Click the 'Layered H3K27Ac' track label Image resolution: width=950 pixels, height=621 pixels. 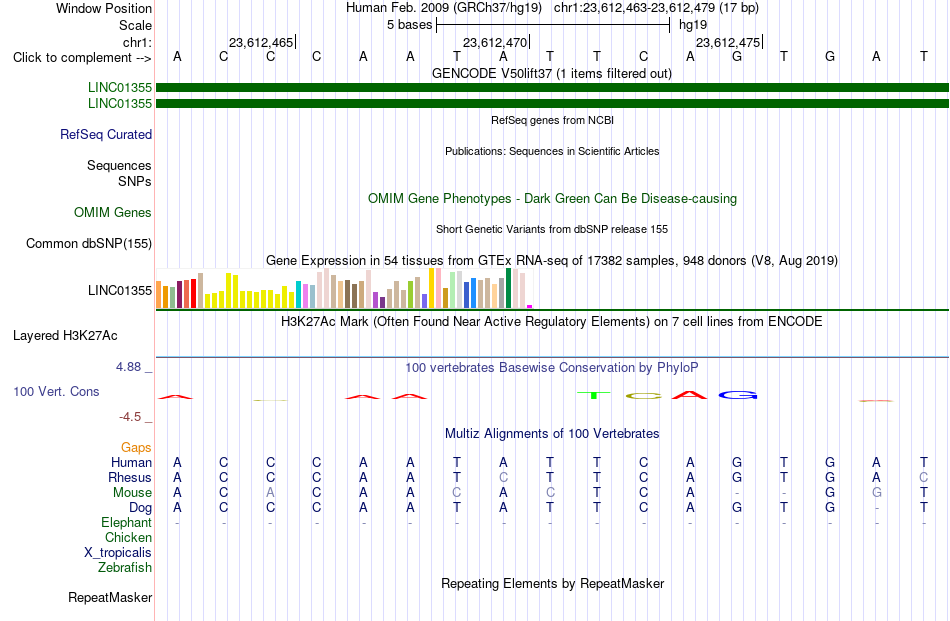[x=65, y=336]
